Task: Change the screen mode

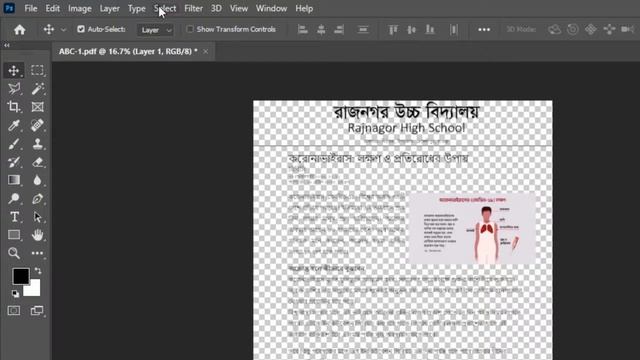Action: [37, 311]
